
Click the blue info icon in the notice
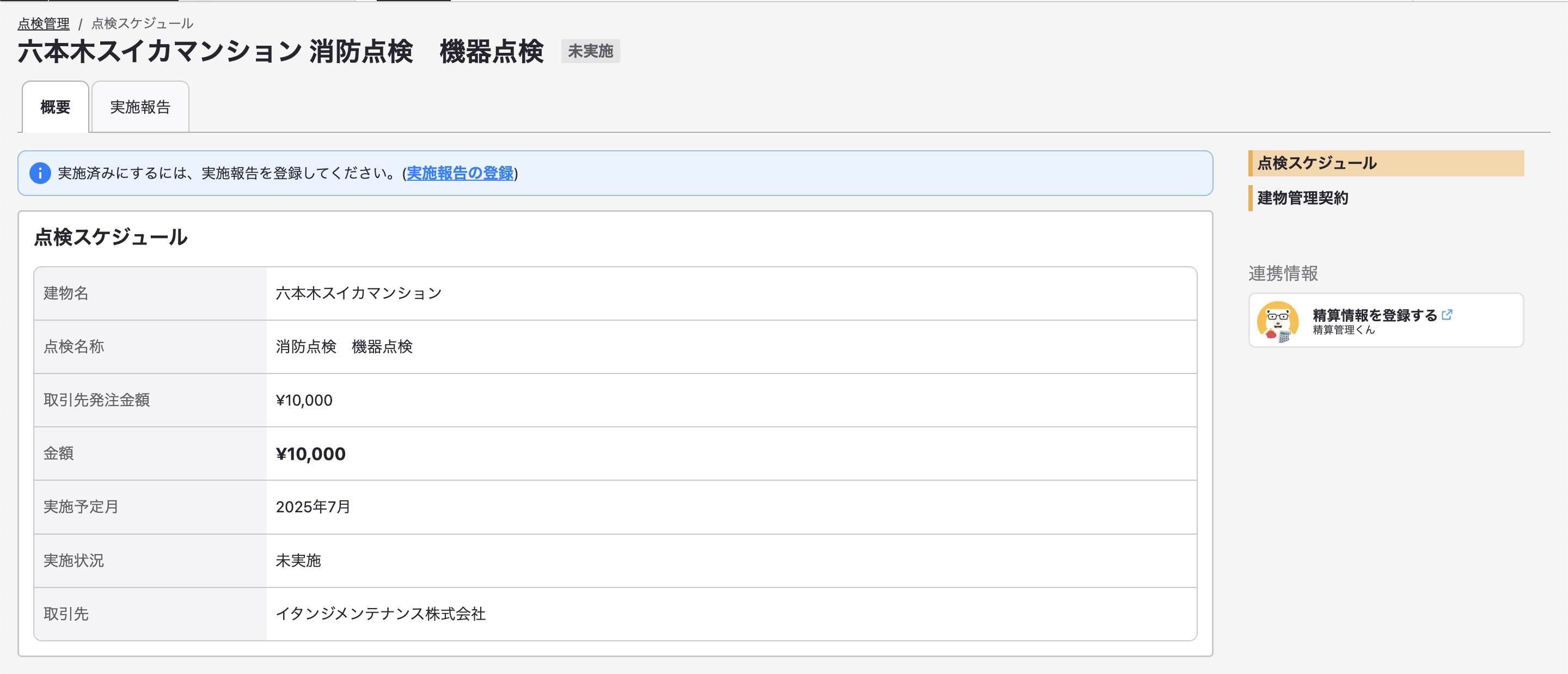click(40, 173)
